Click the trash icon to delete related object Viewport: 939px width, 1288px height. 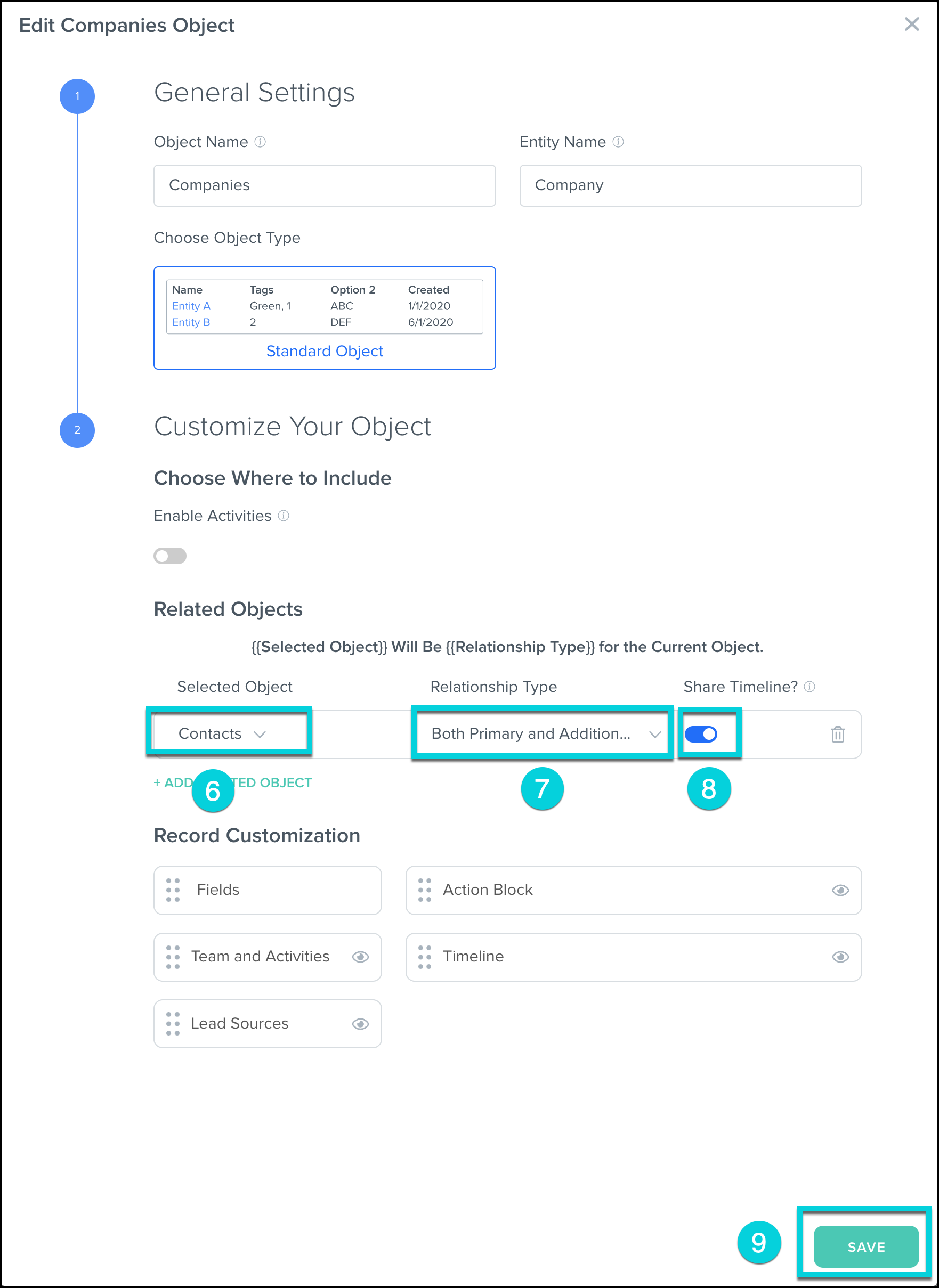[837, 734]
